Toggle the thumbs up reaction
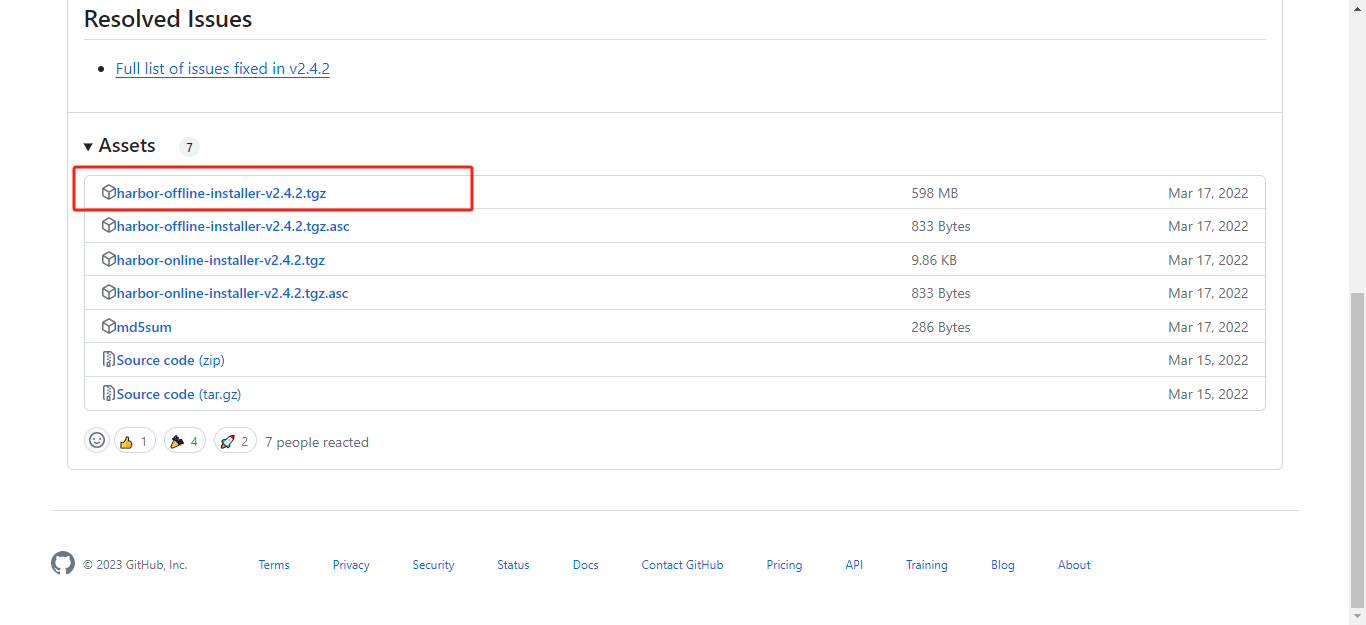Image resolution: width=1366 pixels, height=625 pixels. [x=135, y=441]
